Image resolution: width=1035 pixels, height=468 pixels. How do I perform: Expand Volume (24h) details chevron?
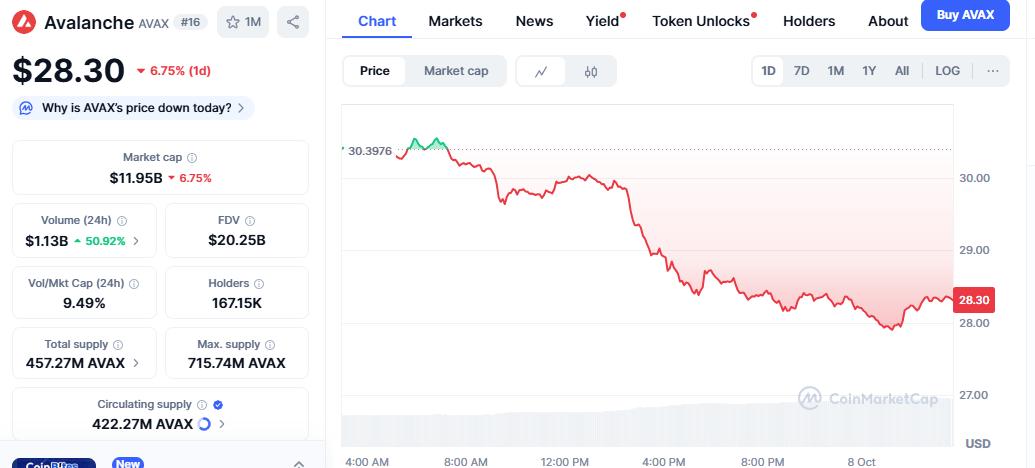tap(136, 241)
